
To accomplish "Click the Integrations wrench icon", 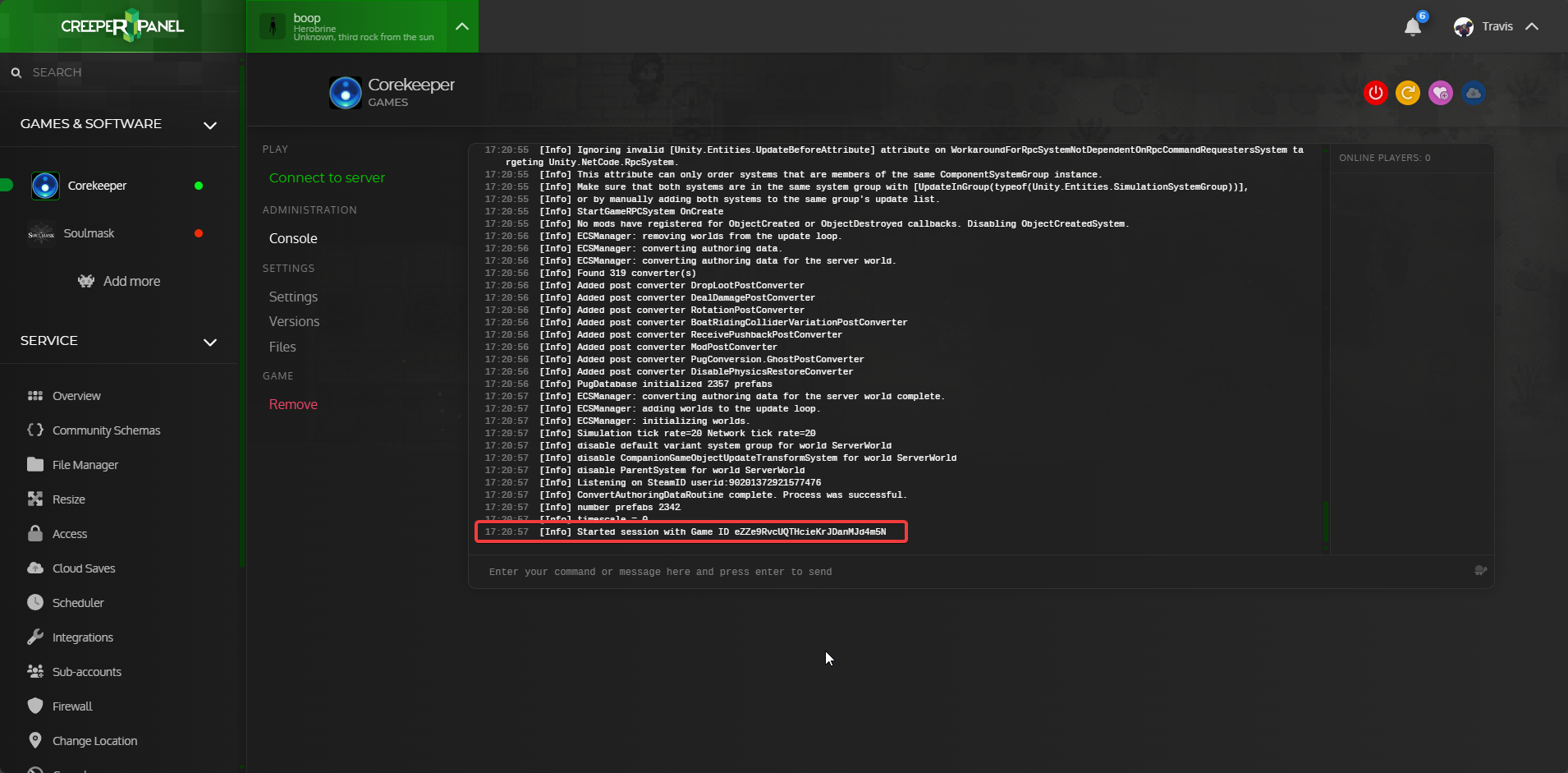I will point(35,637).
